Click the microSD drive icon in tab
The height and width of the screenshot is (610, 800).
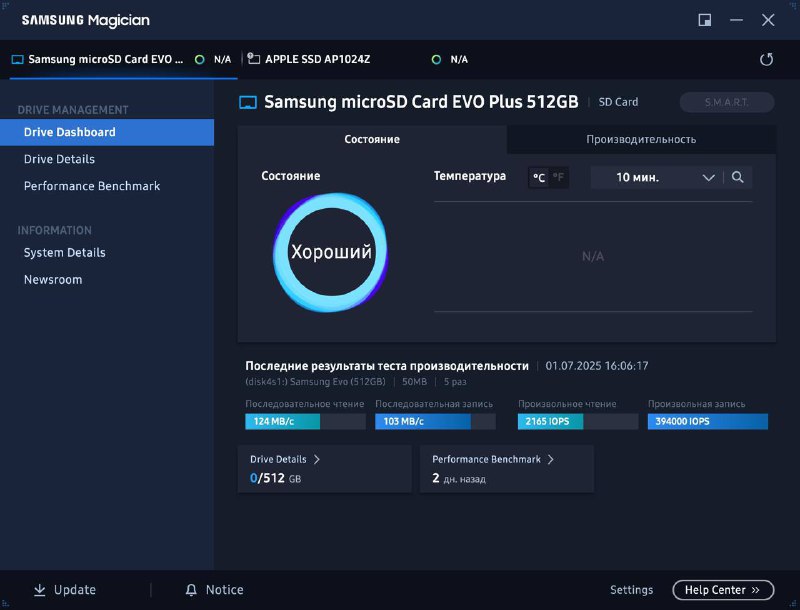[x=17, y=60]
